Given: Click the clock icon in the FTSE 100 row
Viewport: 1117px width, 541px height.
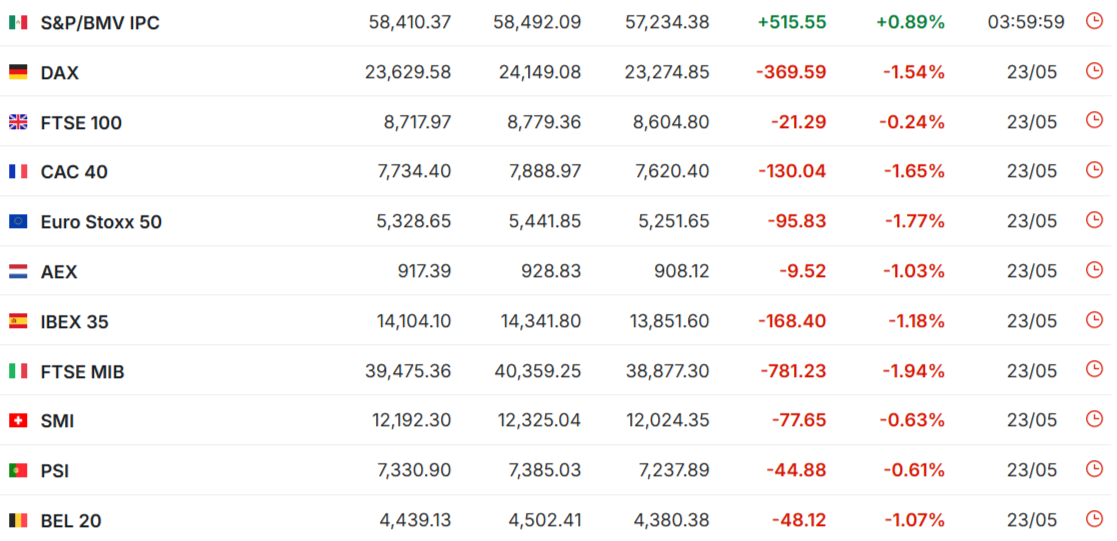Looking at the screenshot, I should 1093,120.
